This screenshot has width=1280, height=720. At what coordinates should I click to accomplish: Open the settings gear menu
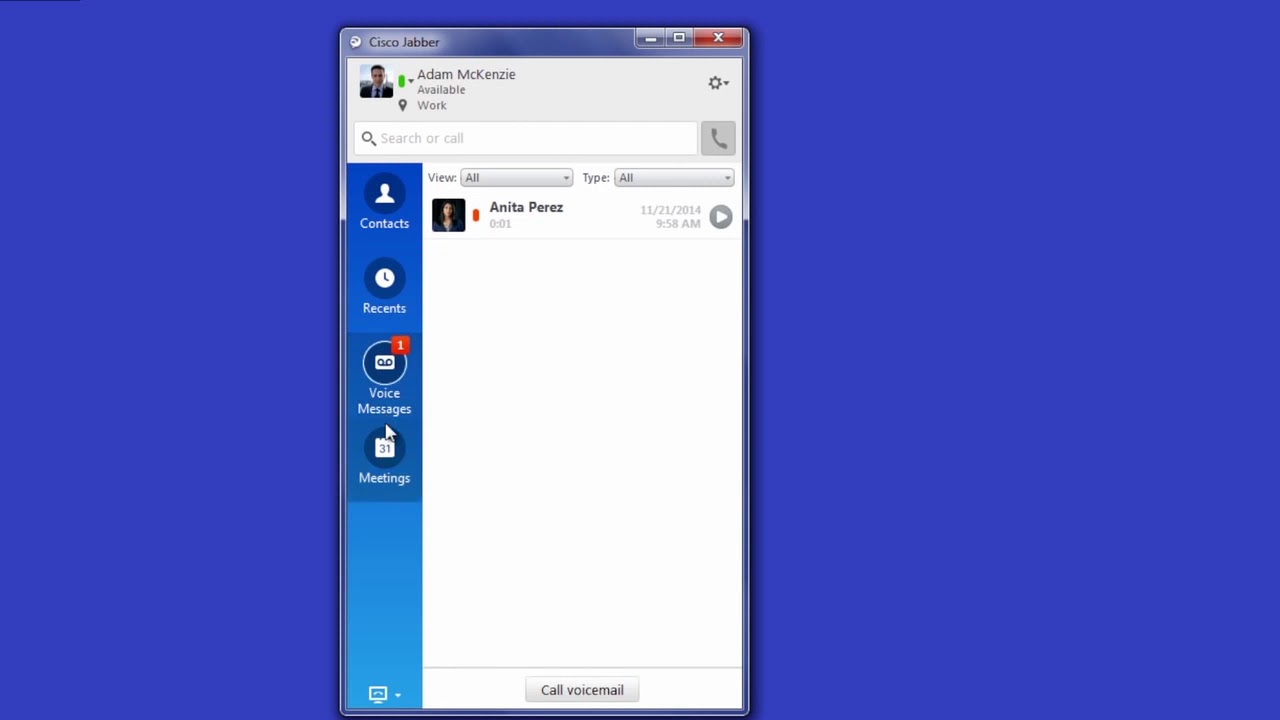718,83
